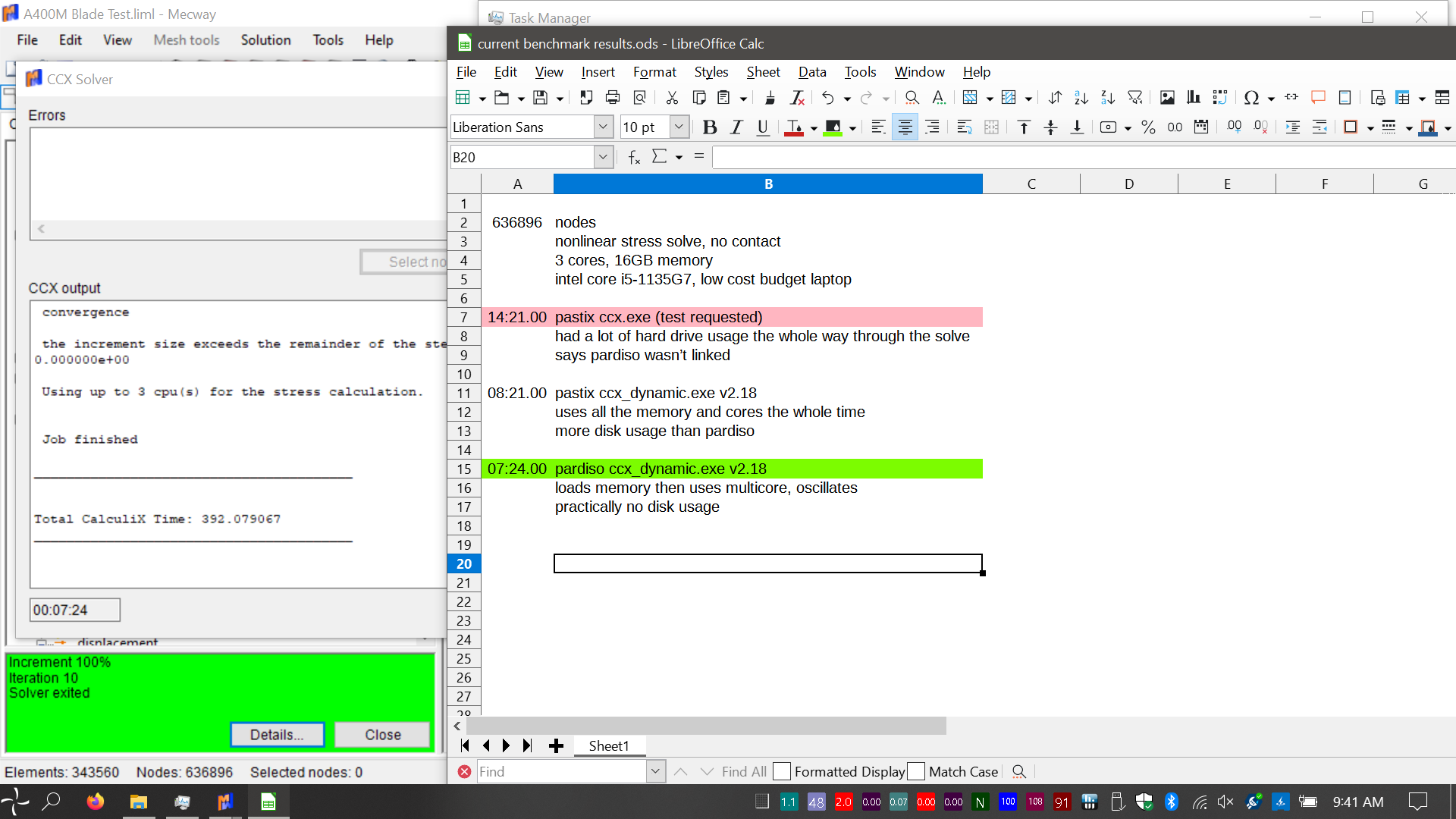The height and width of the screenshot is (819, 1456).
Task: Check the Match Case checkbox
Action: click(x=916, y=771)
